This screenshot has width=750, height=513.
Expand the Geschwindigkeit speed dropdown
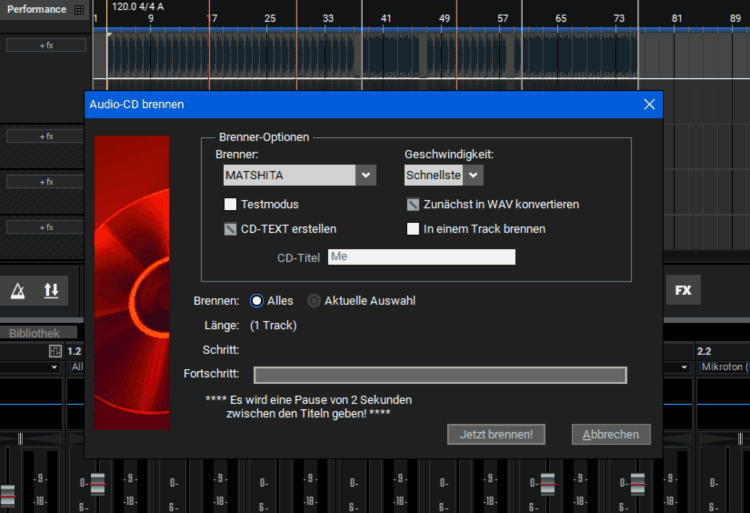tap(474, 175)
